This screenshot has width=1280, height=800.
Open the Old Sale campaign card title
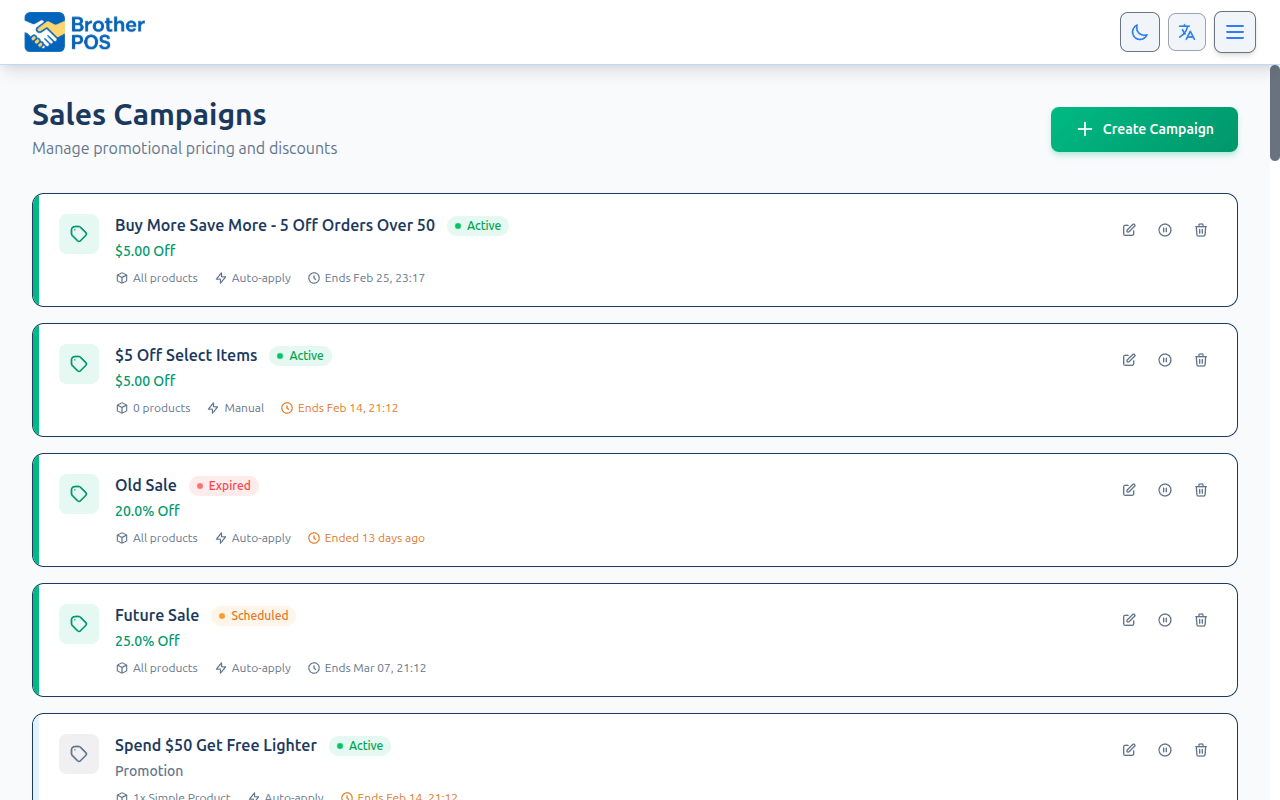pyautogui.click(x=146, y=485)
